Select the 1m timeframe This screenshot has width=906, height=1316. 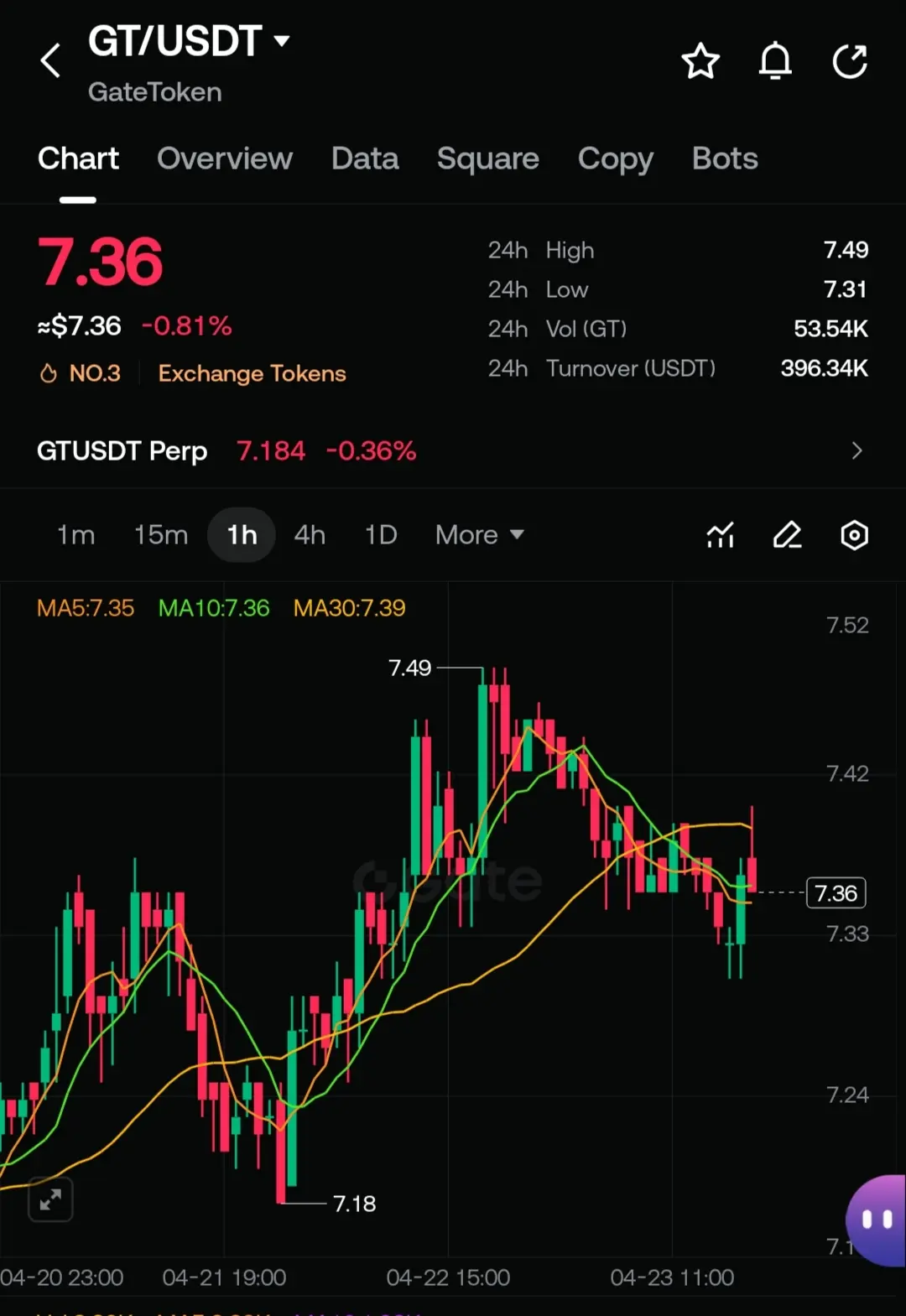(x=75, y=535)
